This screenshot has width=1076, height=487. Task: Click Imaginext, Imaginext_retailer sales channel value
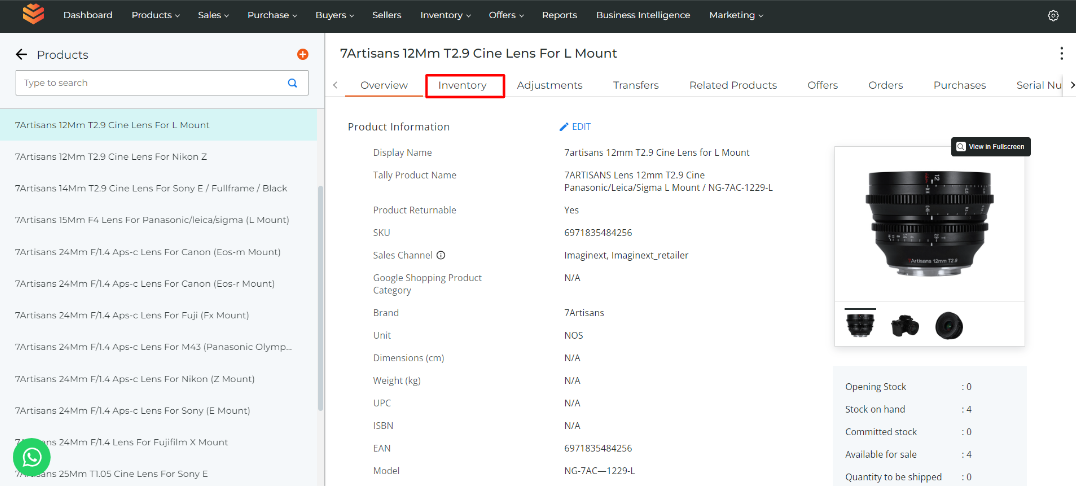[626, 255]
